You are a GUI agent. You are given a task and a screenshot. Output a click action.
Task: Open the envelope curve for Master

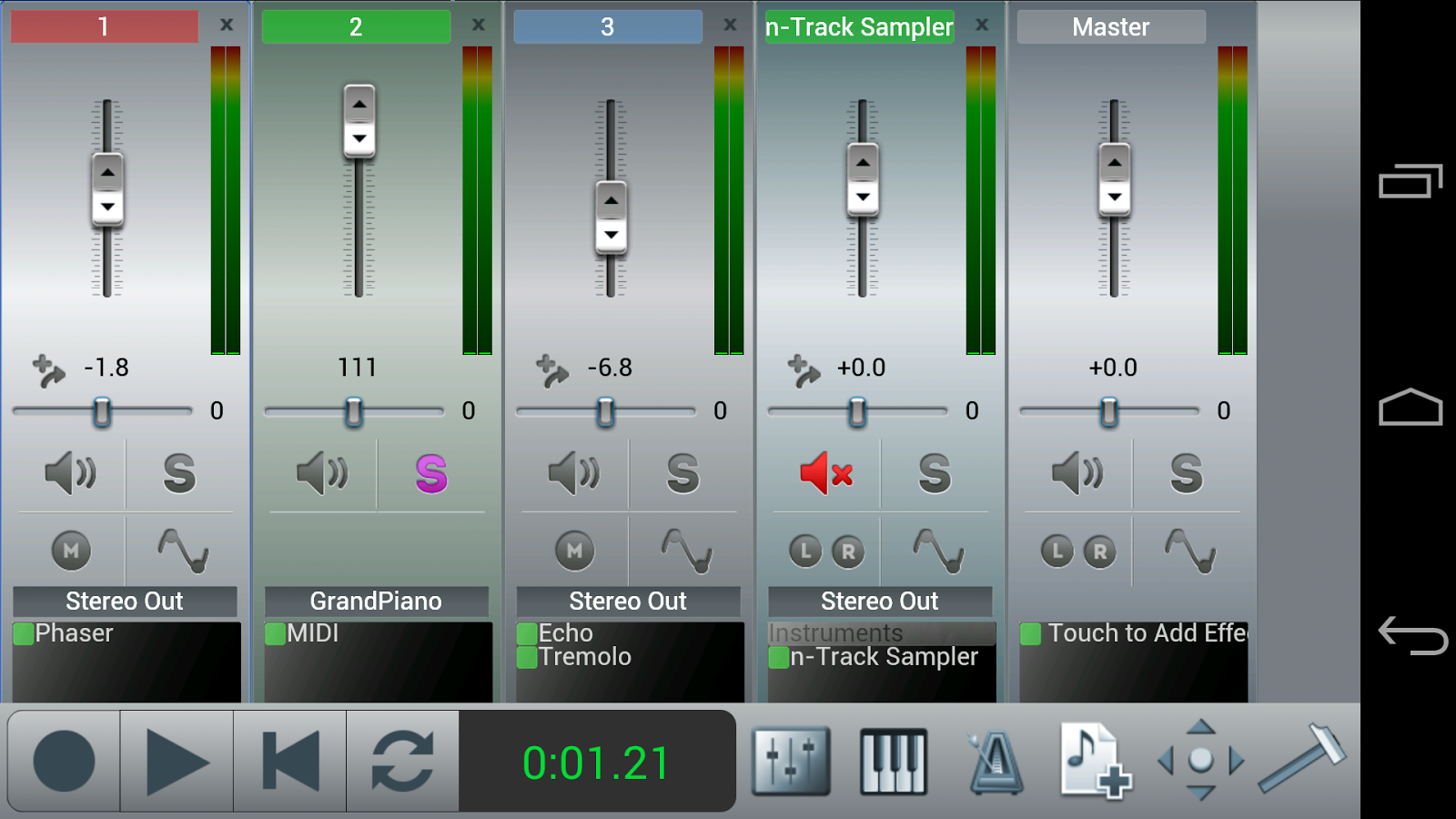(1190, 551)
